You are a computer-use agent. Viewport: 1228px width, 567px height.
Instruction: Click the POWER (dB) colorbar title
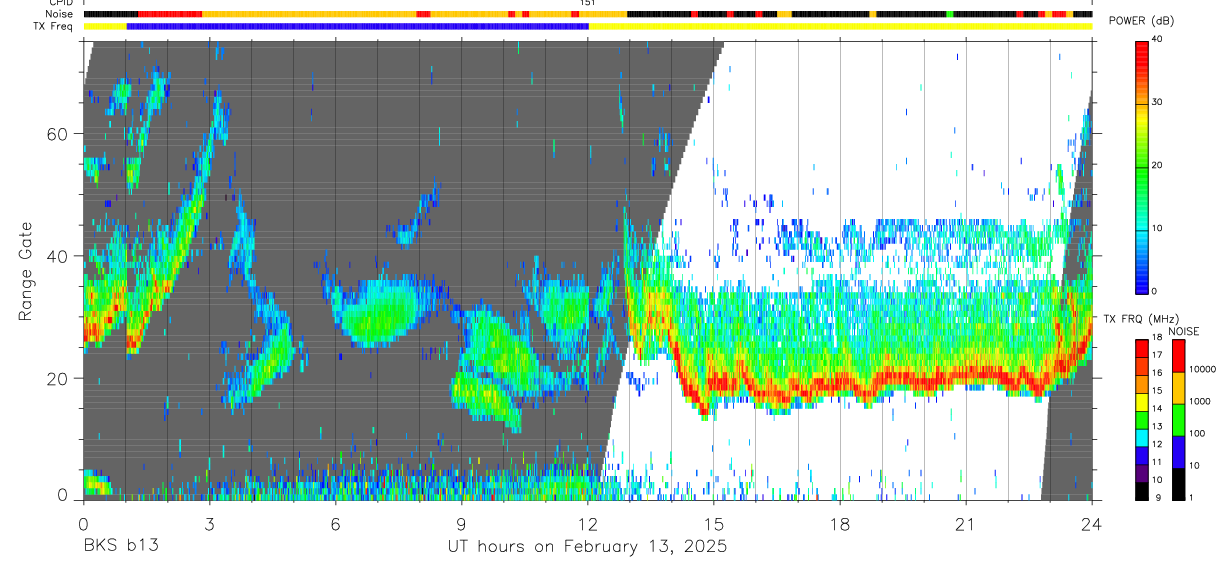1141,21
